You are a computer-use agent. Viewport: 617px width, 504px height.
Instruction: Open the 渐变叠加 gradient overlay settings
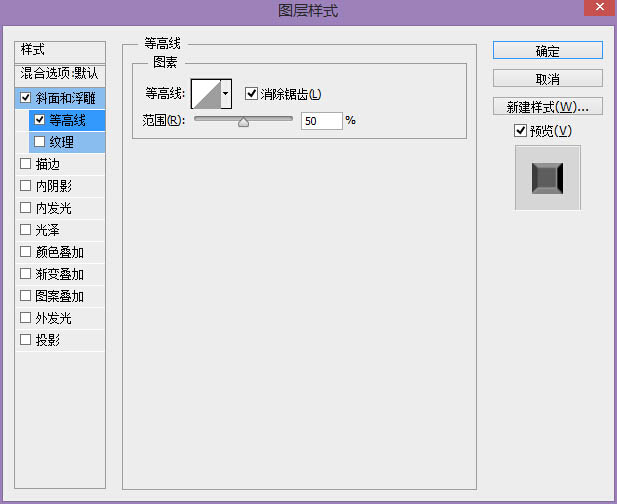point(60,274)
